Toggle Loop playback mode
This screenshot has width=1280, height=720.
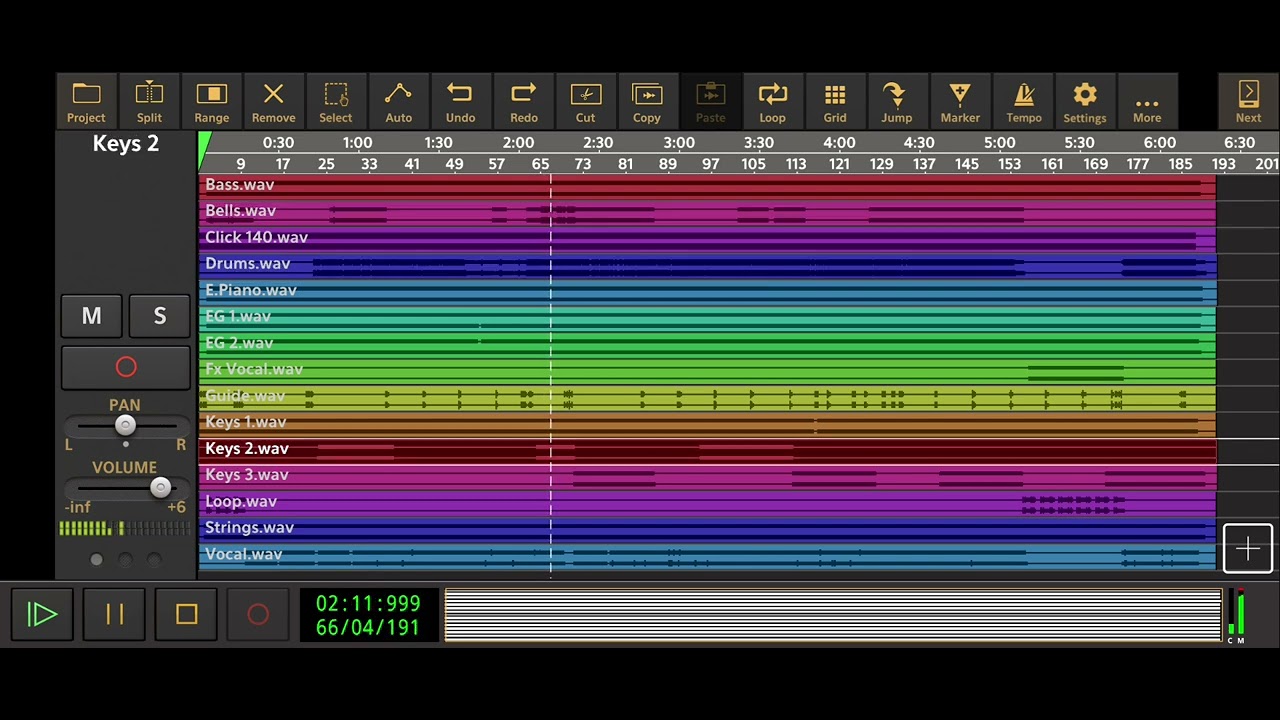pos(772,102)
